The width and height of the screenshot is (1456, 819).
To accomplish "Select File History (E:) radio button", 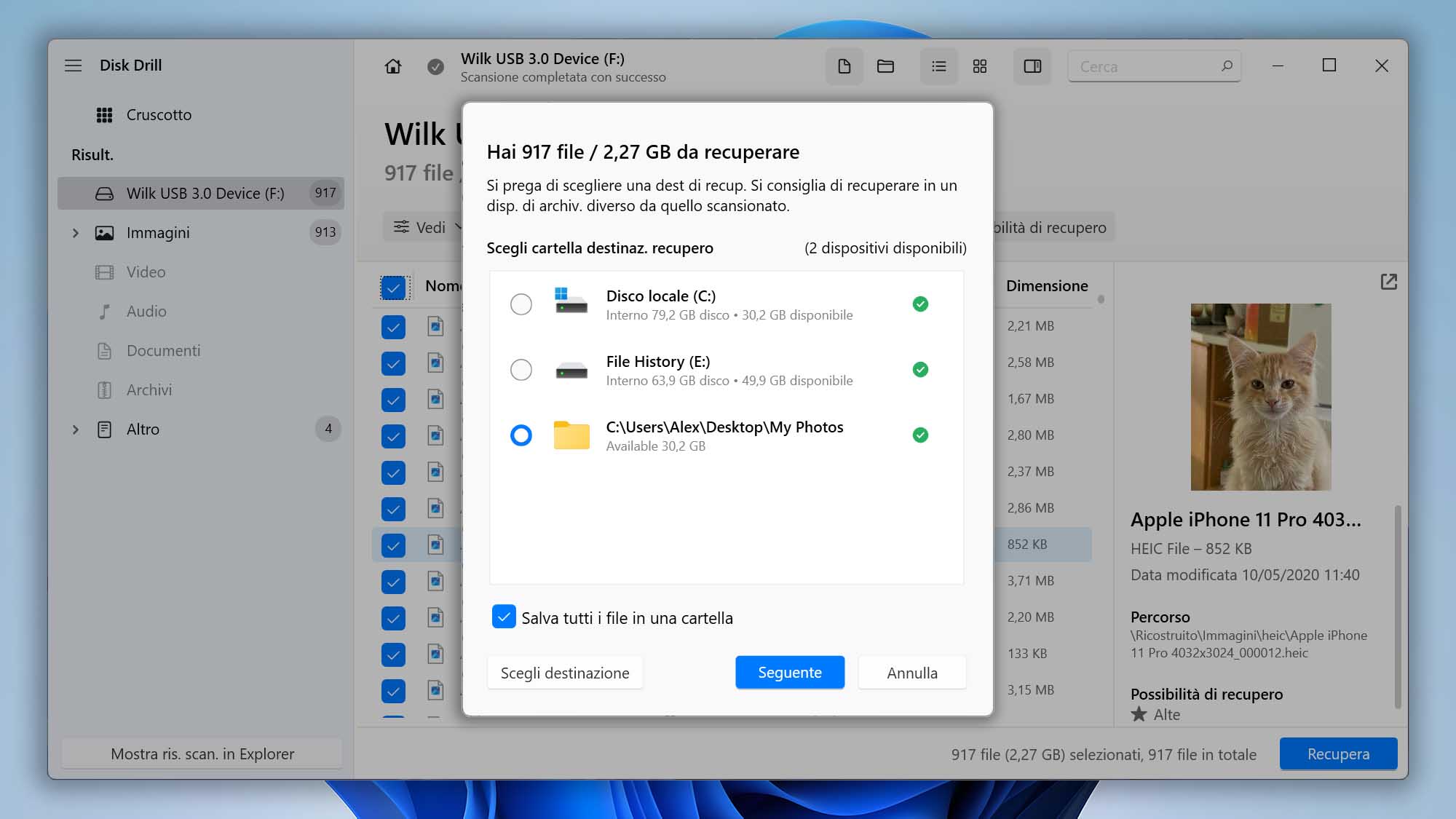I will point(521,370).
